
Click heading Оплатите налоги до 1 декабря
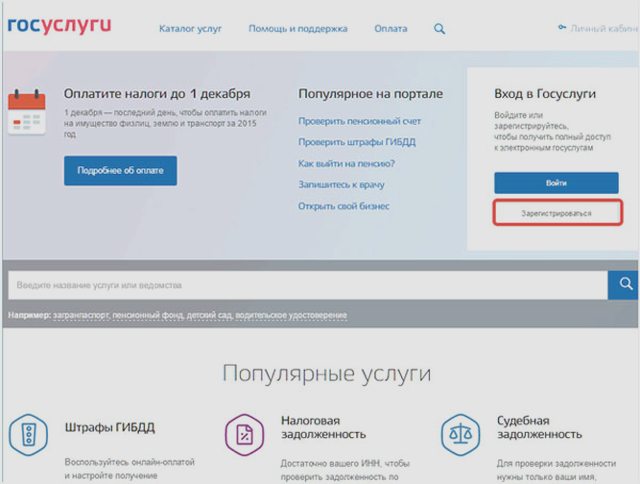pos(157,94)
